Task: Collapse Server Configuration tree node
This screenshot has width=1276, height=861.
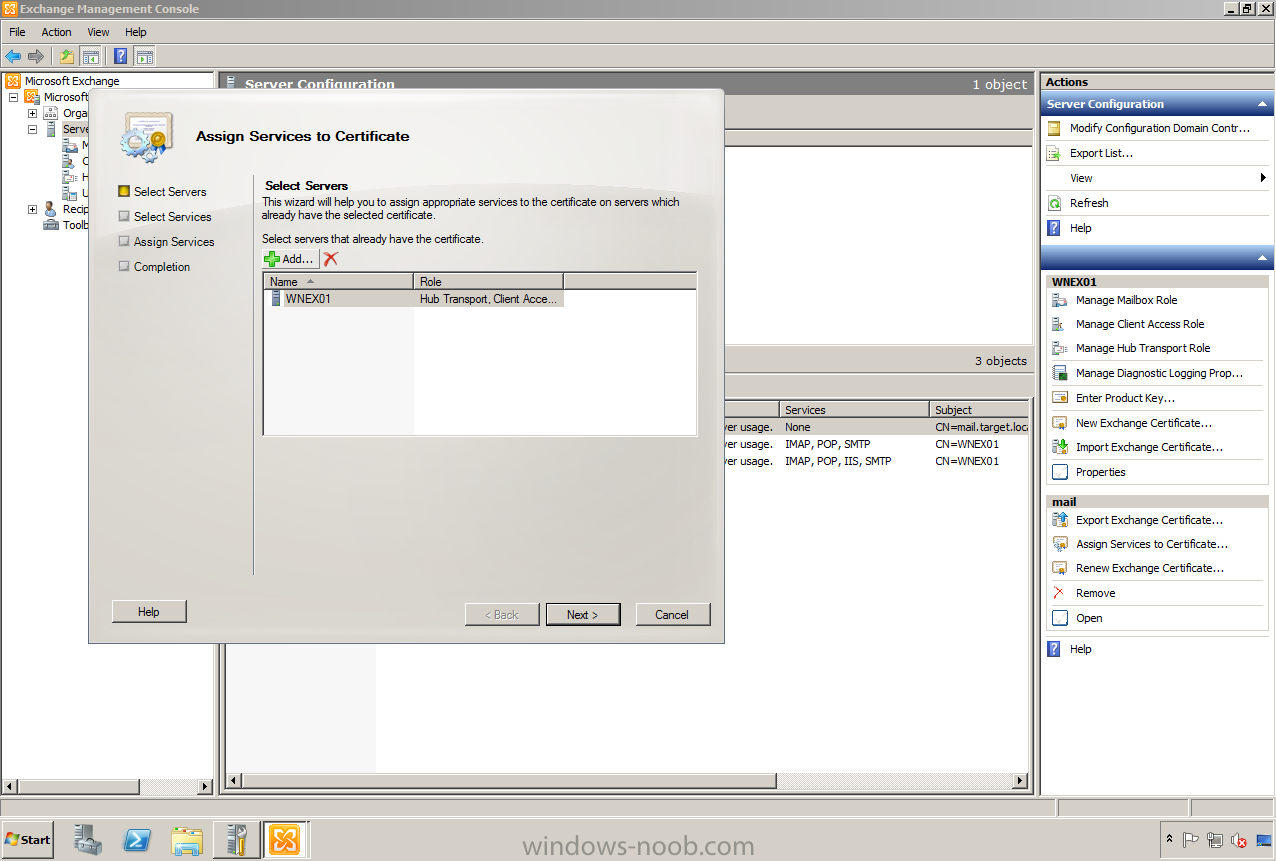Action: coord(33,129)
